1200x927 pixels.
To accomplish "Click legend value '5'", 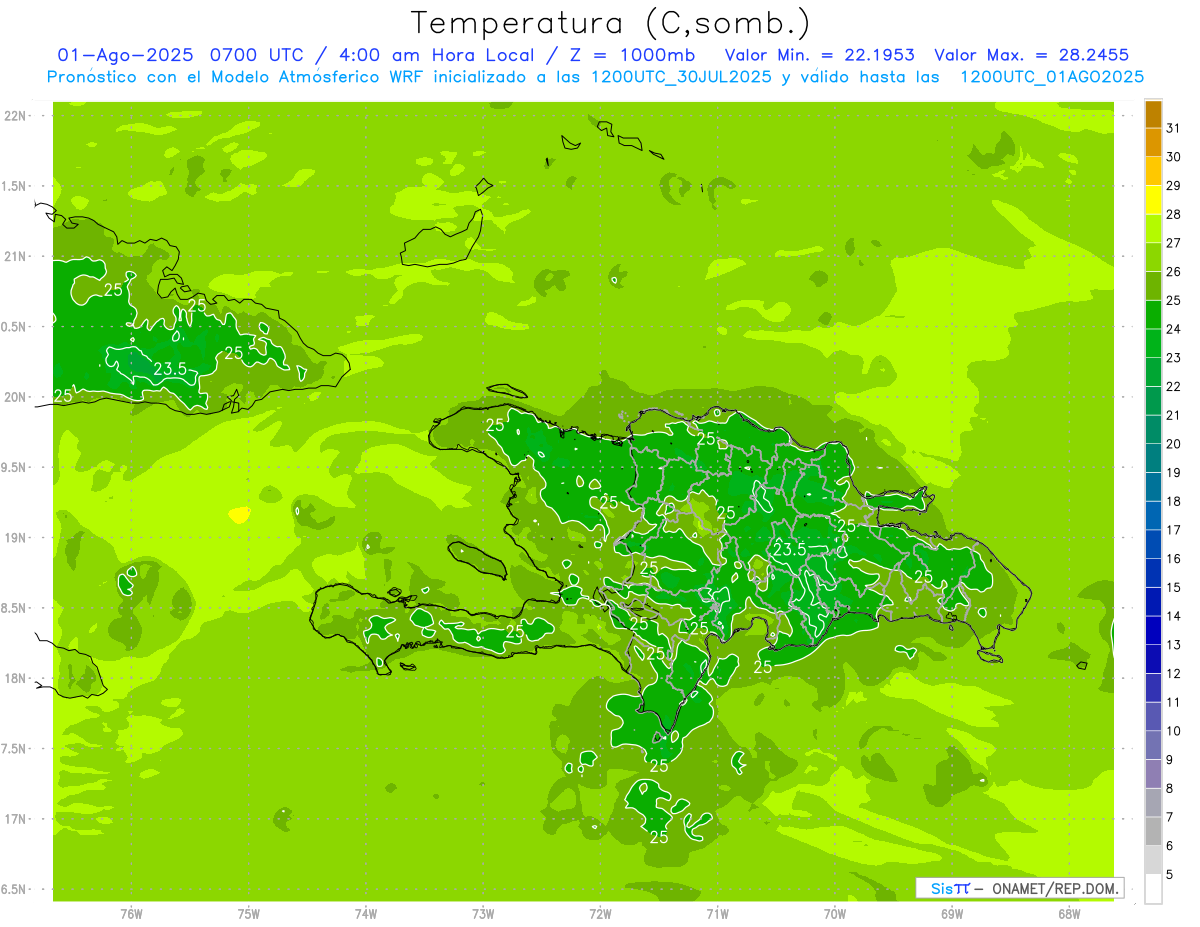I will click(1170, 875).
